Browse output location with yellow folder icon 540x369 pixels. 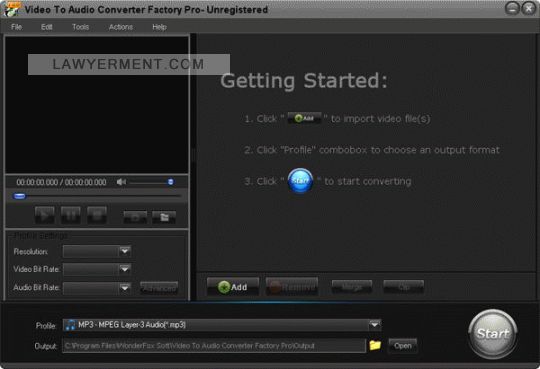375,345
